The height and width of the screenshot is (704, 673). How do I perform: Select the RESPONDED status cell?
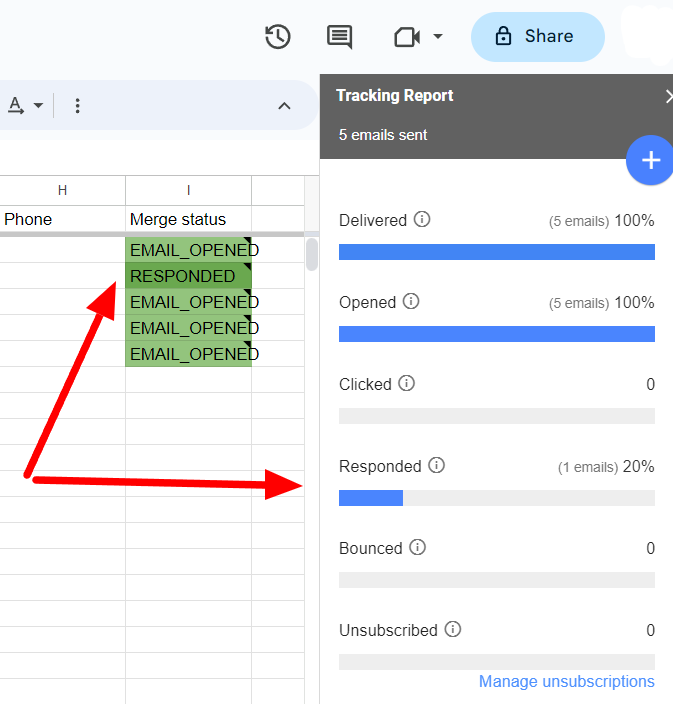[189, 276]
